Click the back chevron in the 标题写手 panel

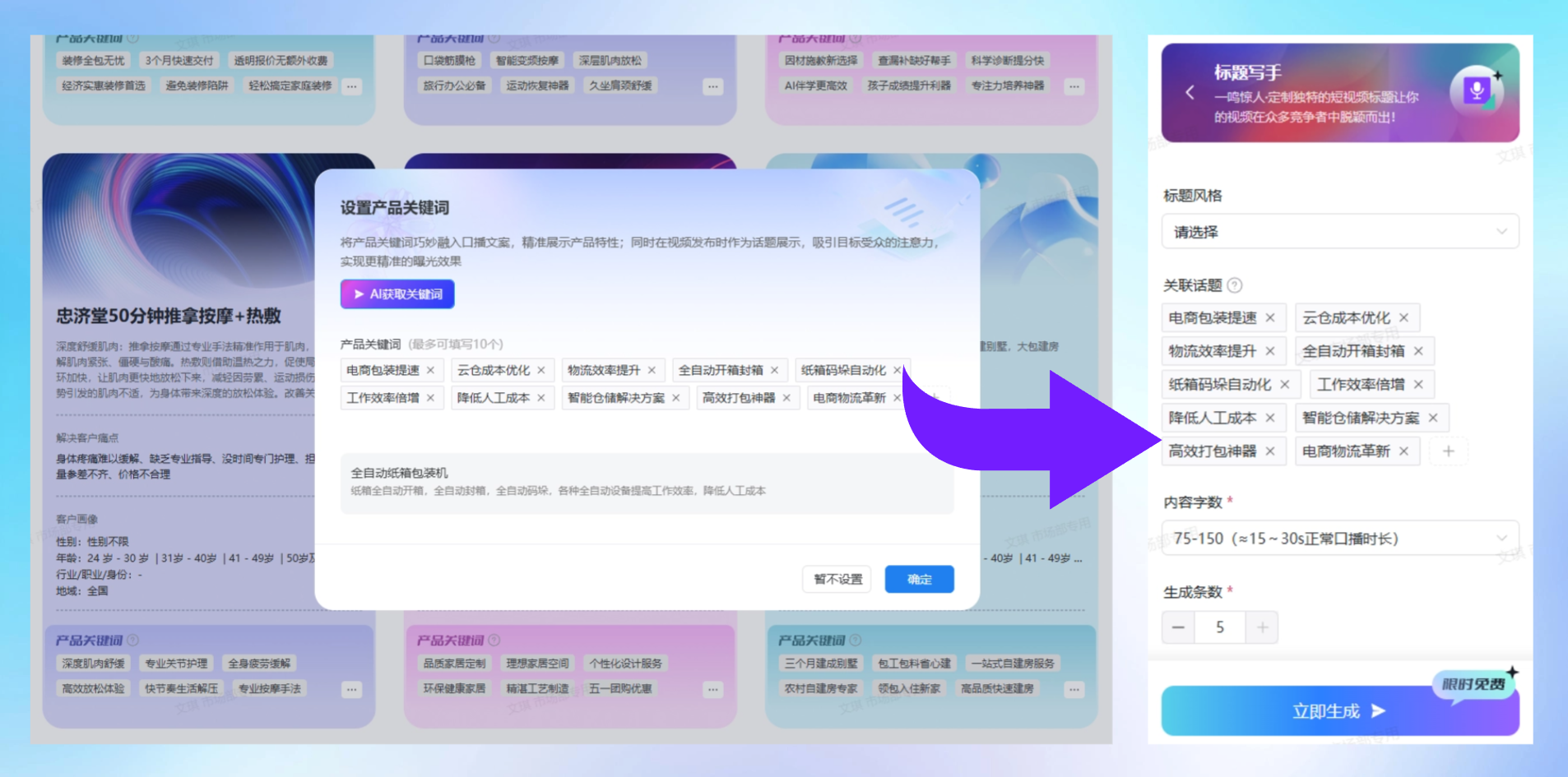1192,92
